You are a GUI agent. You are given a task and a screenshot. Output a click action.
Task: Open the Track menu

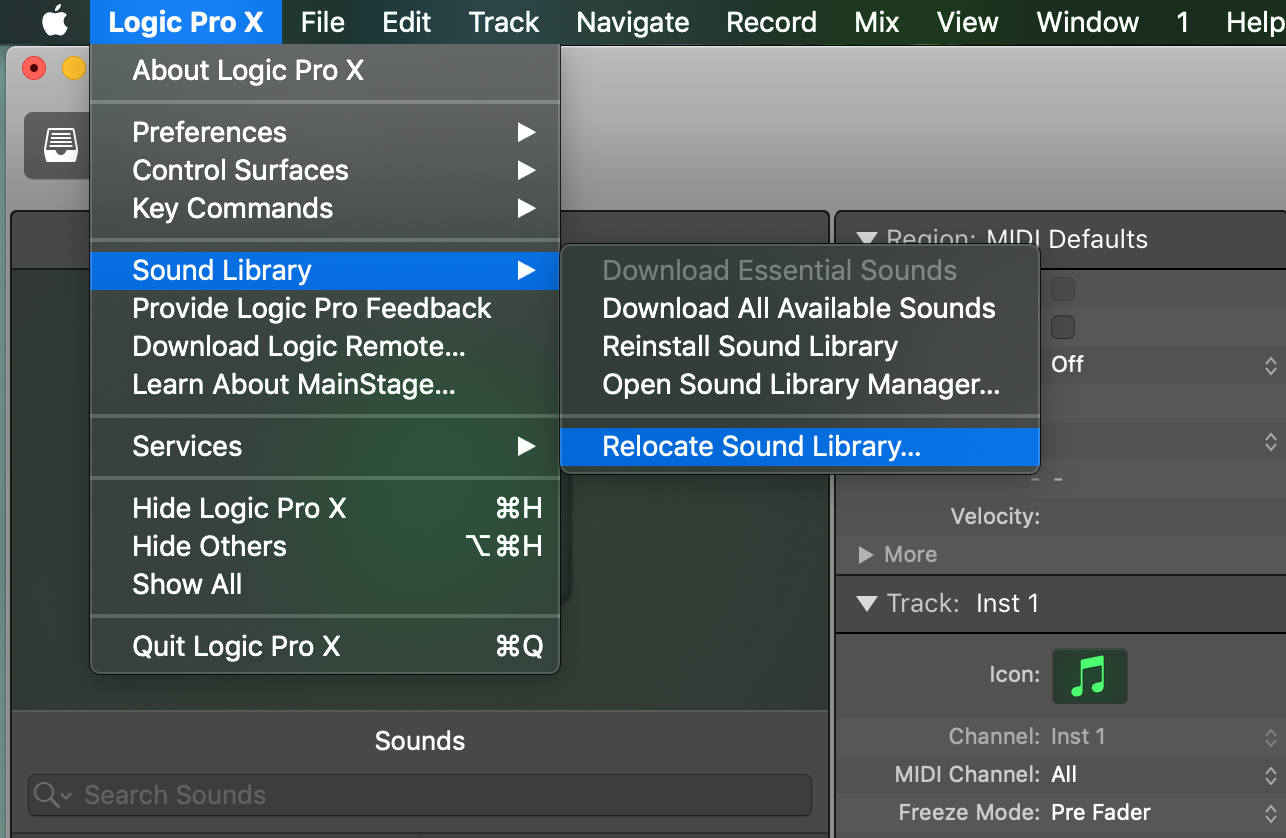(x=504, y=22)
